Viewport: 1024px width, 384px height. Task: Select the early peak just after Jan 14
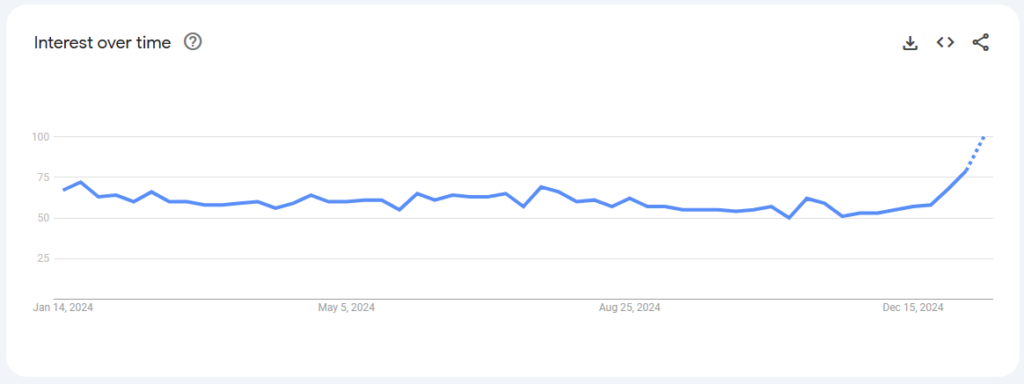click(x=80, y=182)
